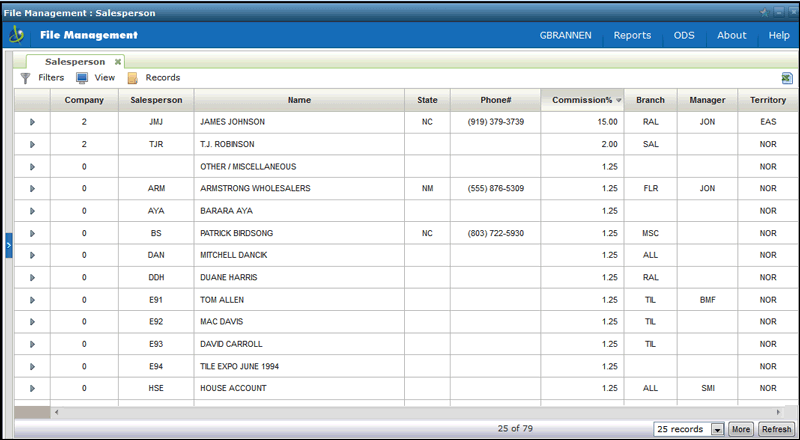
Task: Click the Filters funnel icon
Action: coord(25,78)
